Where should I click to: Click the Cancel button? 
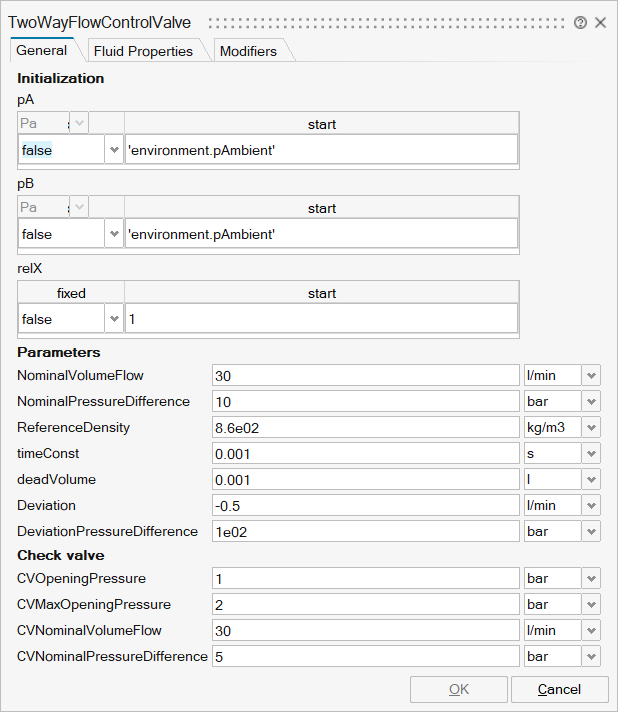pyautogui.click(x=559, y=689)
